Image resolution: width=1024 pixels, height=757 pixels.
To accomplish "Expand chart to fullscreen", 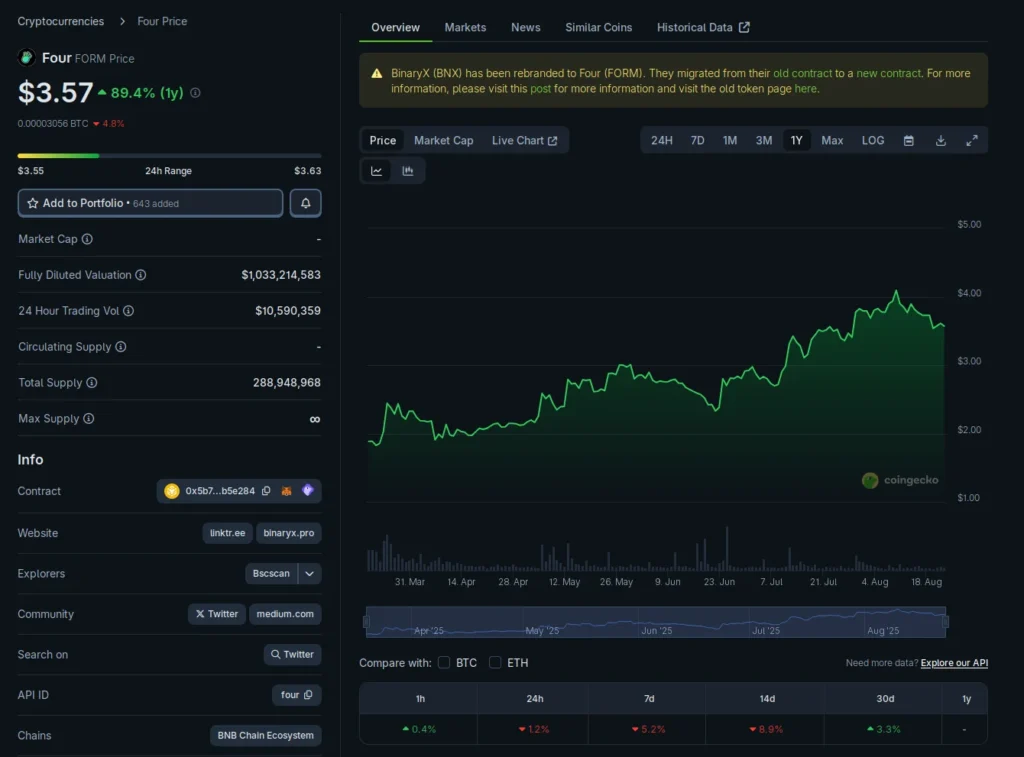I will click(972, 140).
